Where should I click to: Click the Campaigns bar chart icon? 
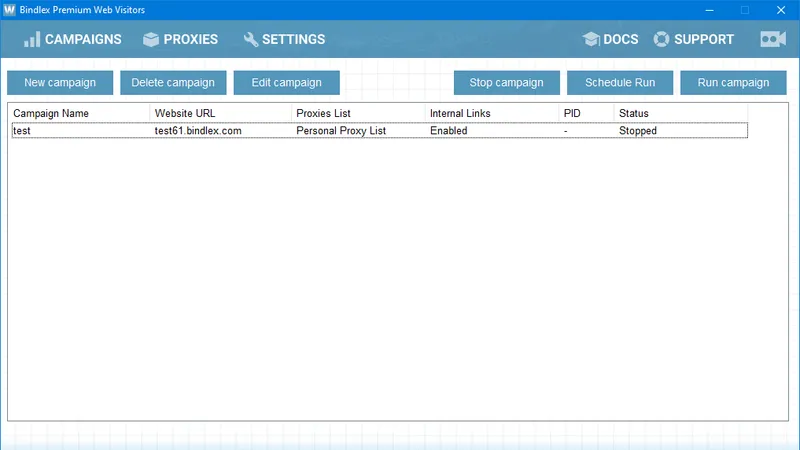[32, 39]
